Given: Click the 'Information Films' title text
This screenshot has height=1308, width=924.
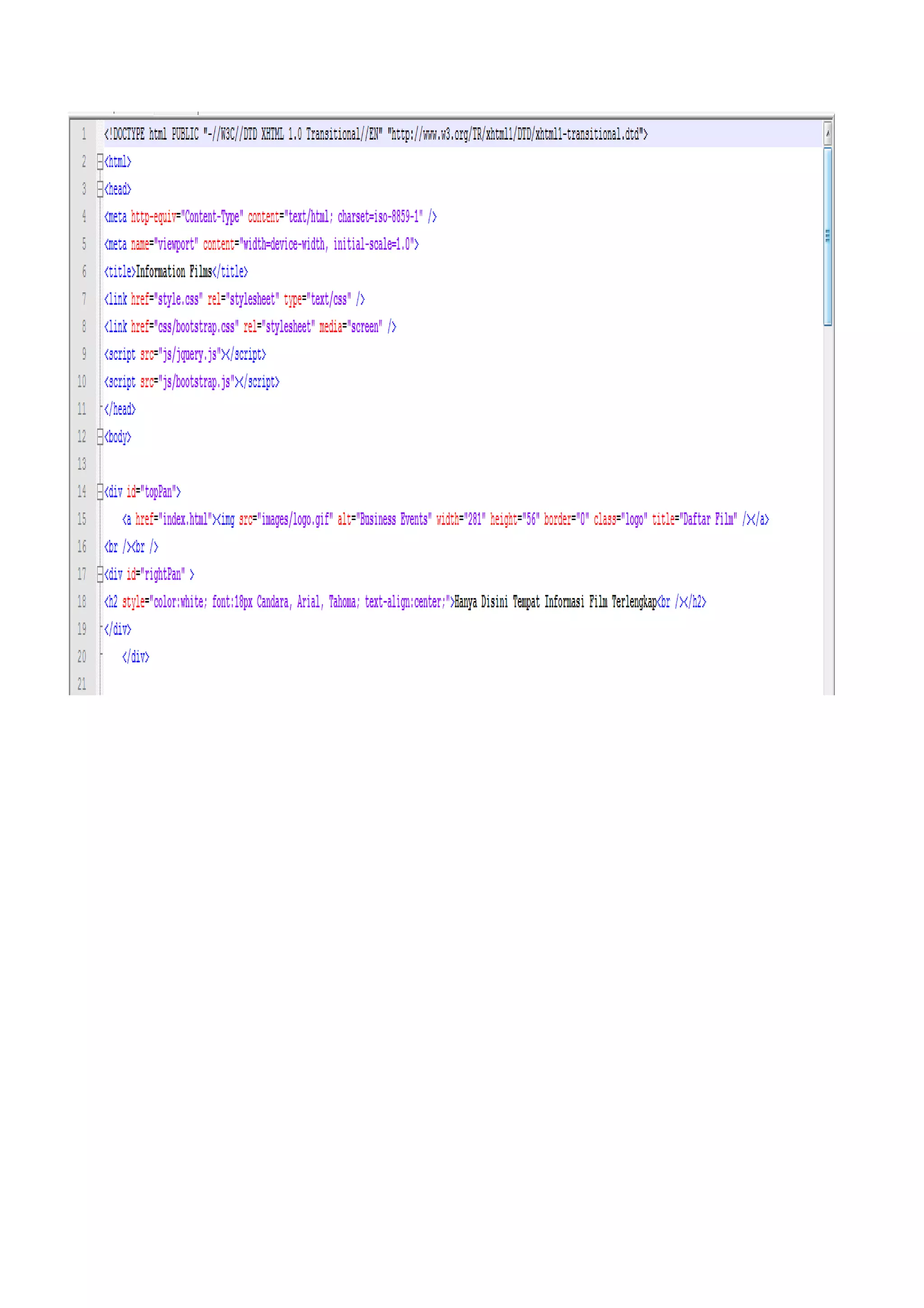Looking at the screenshot, I should click(x=174, y=272).
